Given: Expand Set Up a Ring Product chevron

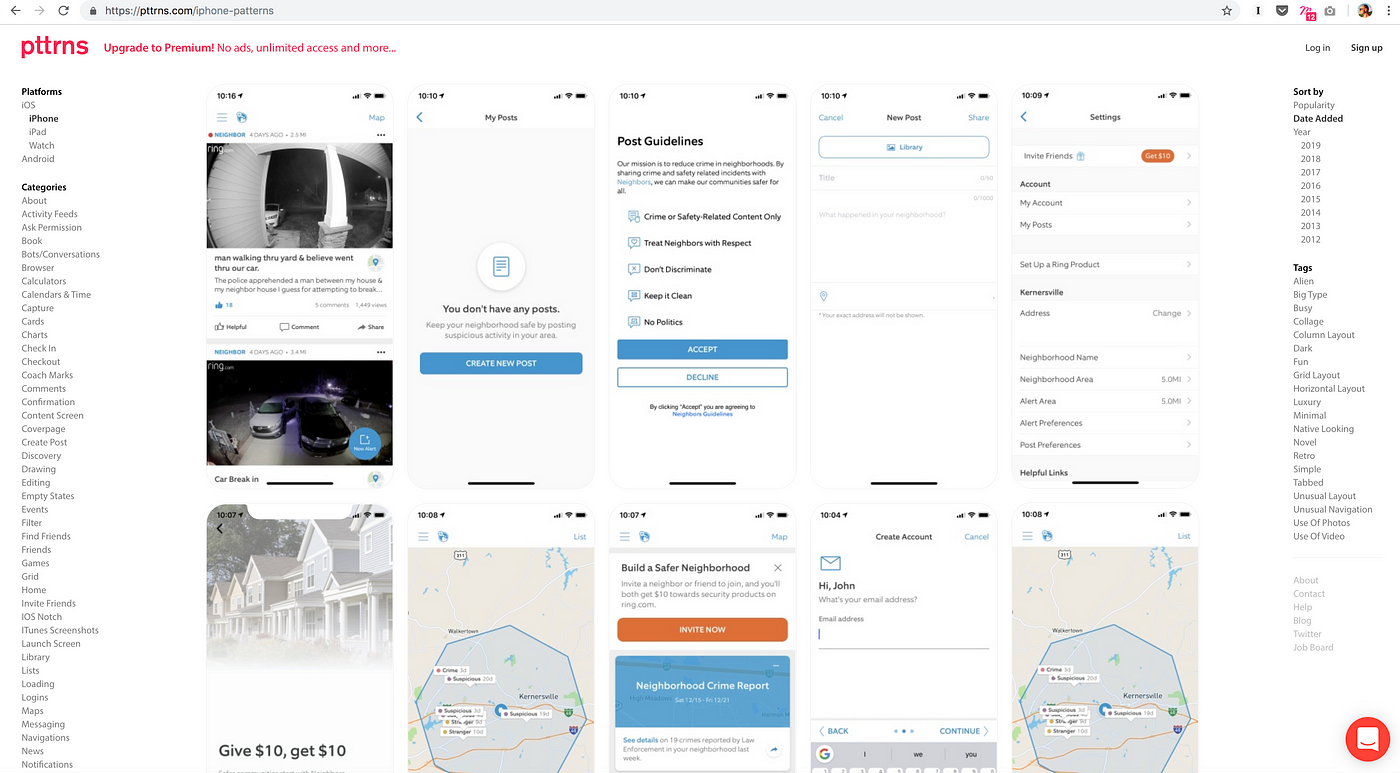Looking at the screenshot, I should 1189,265.
